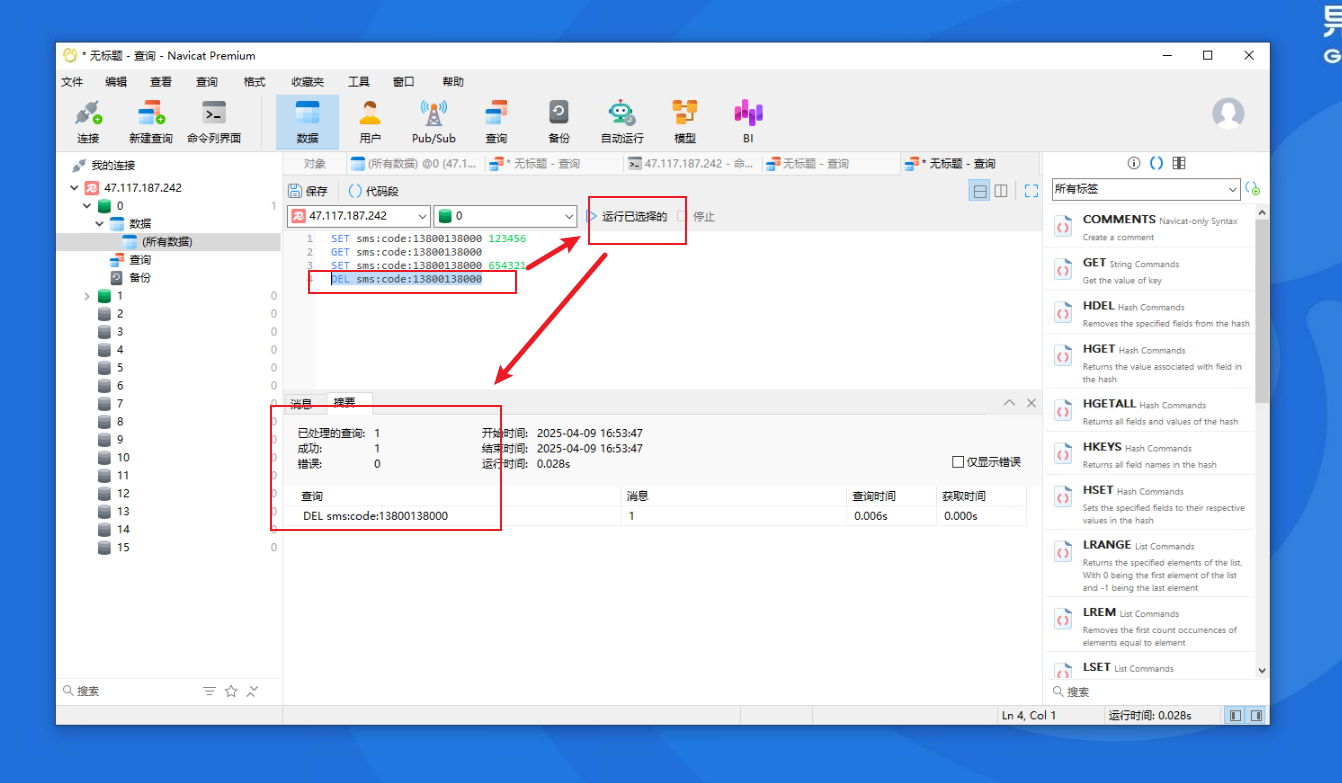Image resolution: width=1342 pixels, height=783 pixels.
Task: Click the star favorites icon in sidebar
Action: [x=231, y=691]
